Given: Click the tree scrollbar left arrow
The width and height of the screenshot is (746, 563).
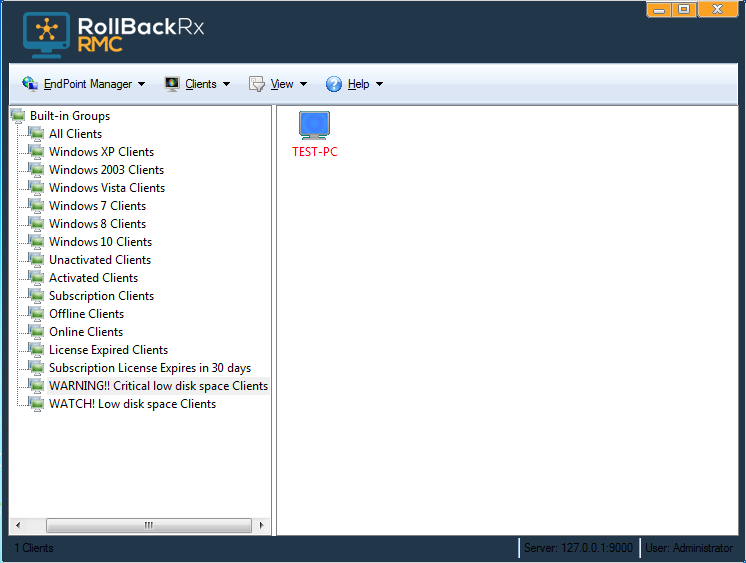Looking at the screenshot, I should [x=18, y=525].
